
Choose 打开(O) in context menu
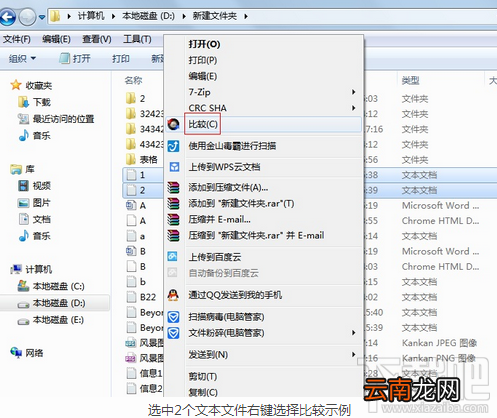pyautogui.click(x=204, y=44)
